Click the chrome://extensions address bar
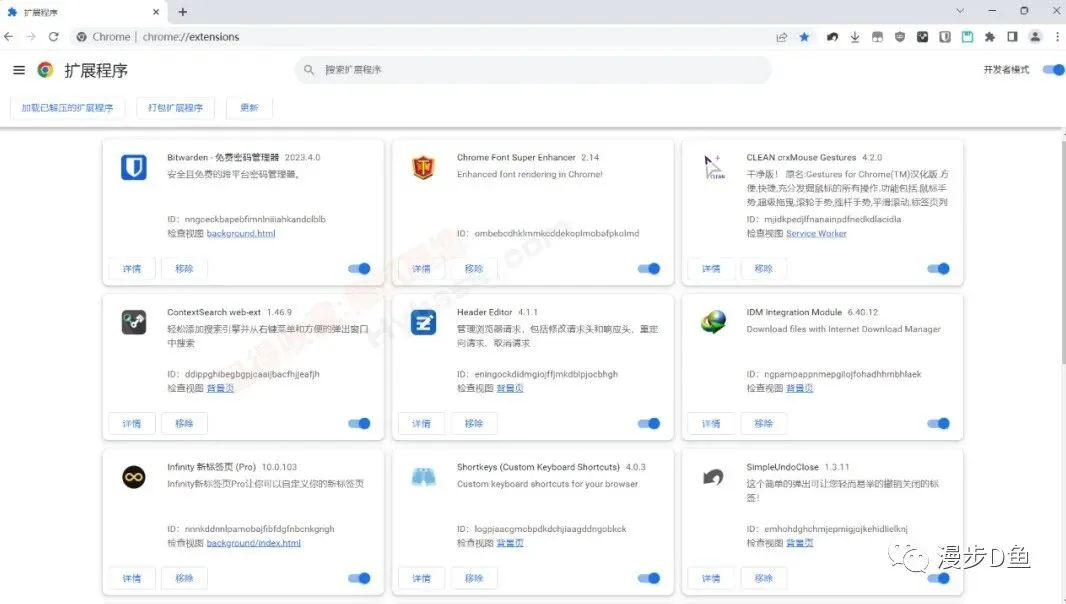 point(422,37)
